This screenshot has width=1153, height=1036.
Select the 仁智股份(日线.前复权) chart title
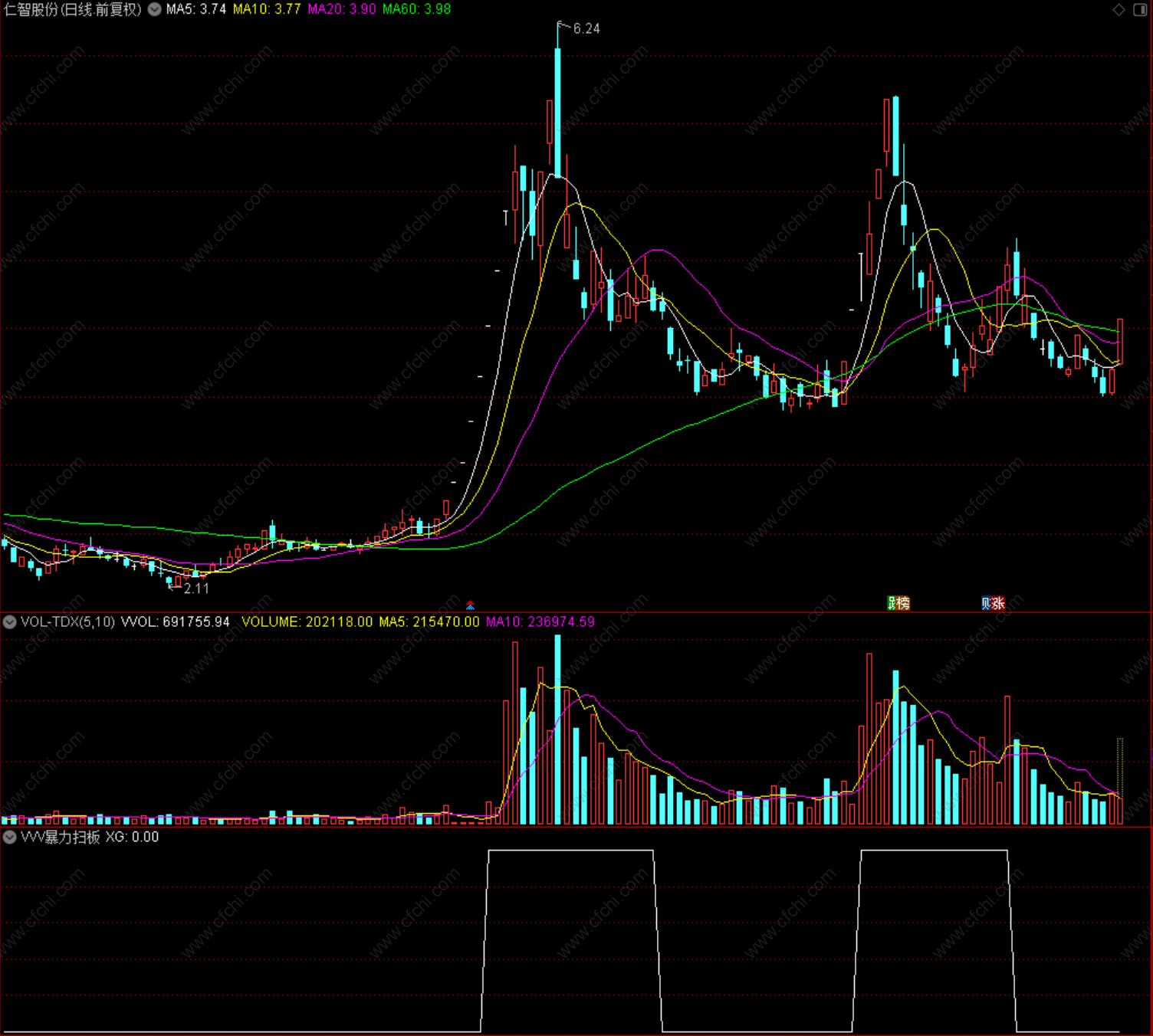point(73,9)
